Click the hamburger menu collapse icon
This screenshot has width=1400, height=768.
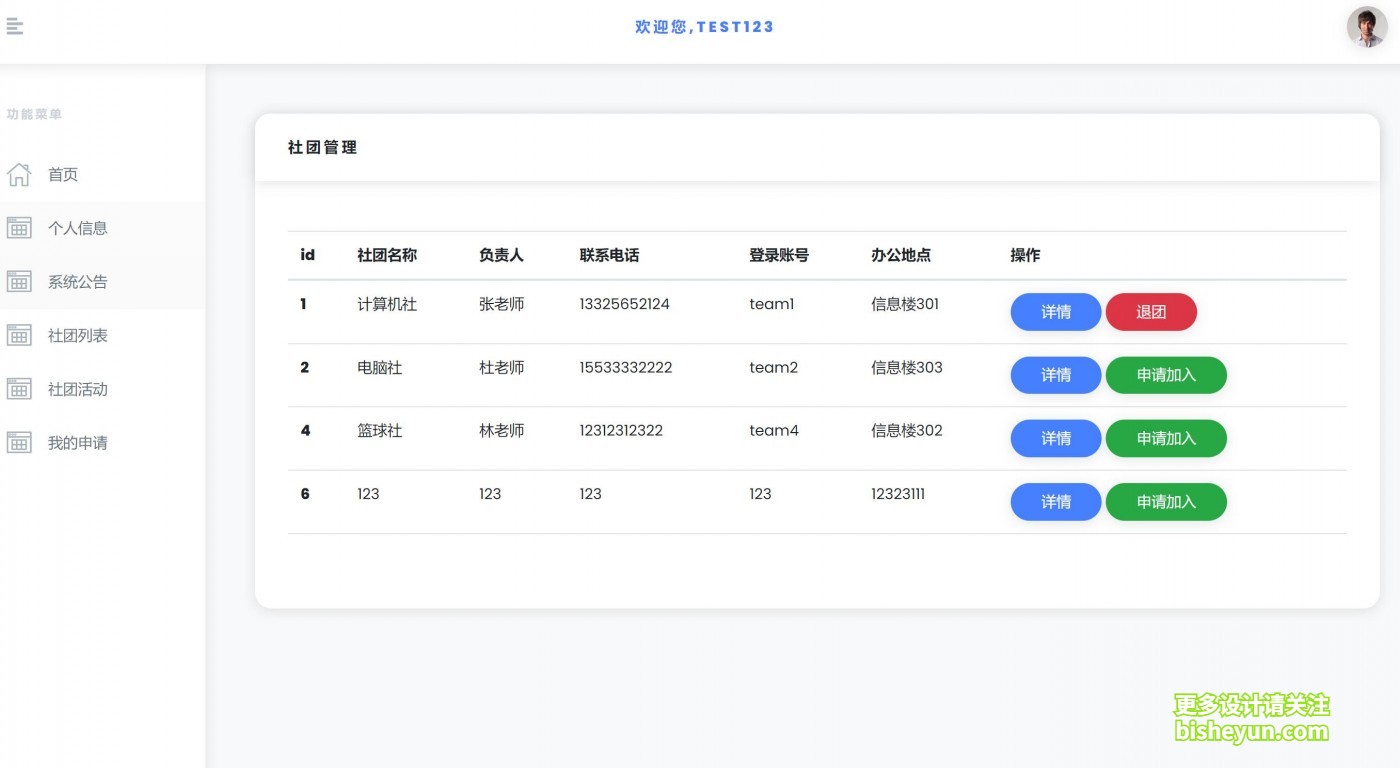pyautogui.click(x=14, y=27)
